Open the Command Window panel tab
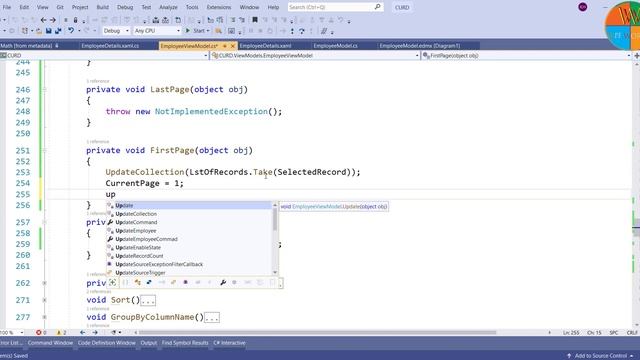The height and width of the screenshot is (360, 640). point(50,343)
